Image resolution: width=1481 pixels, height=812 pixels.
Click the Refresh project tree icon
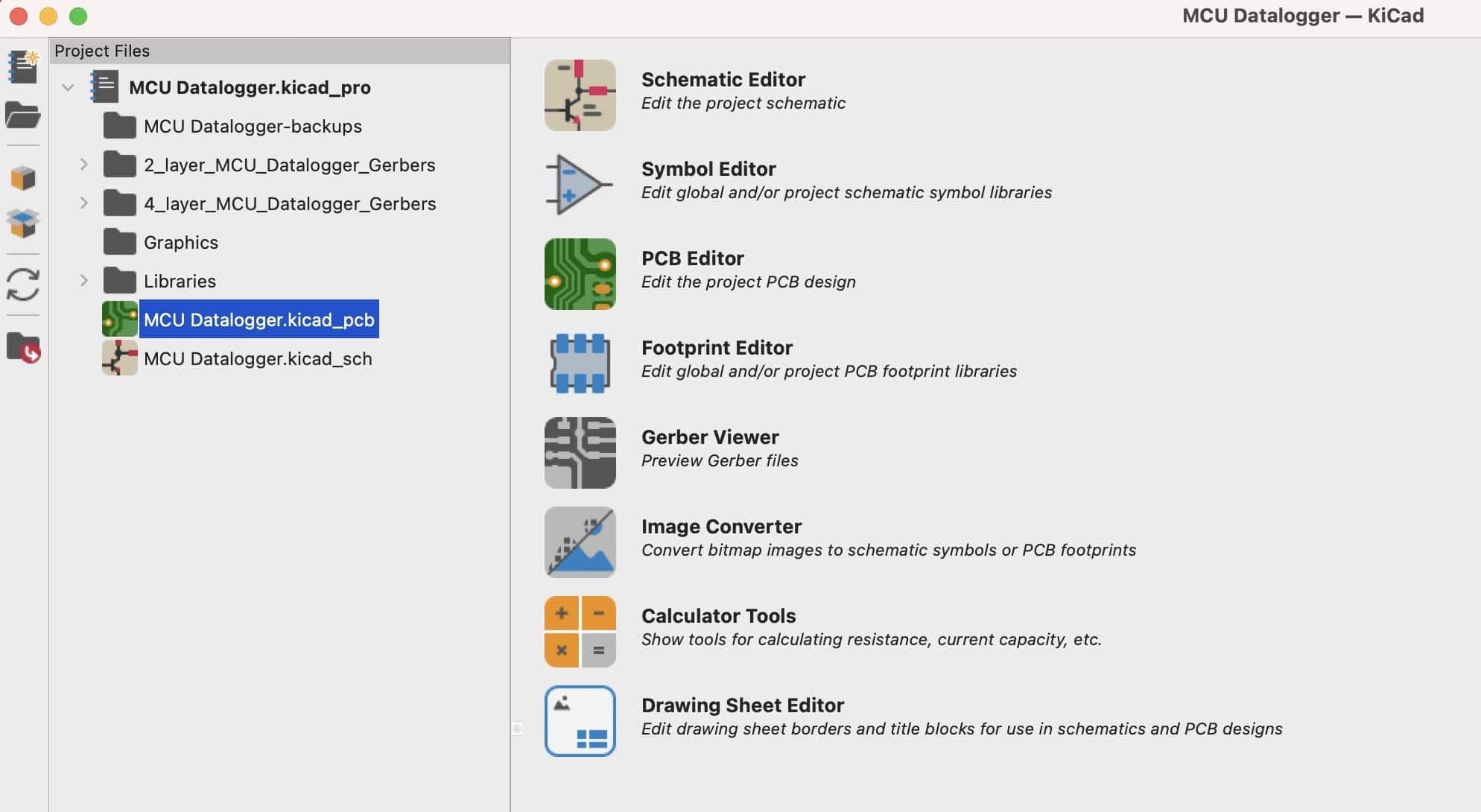[x=23, y=285]
